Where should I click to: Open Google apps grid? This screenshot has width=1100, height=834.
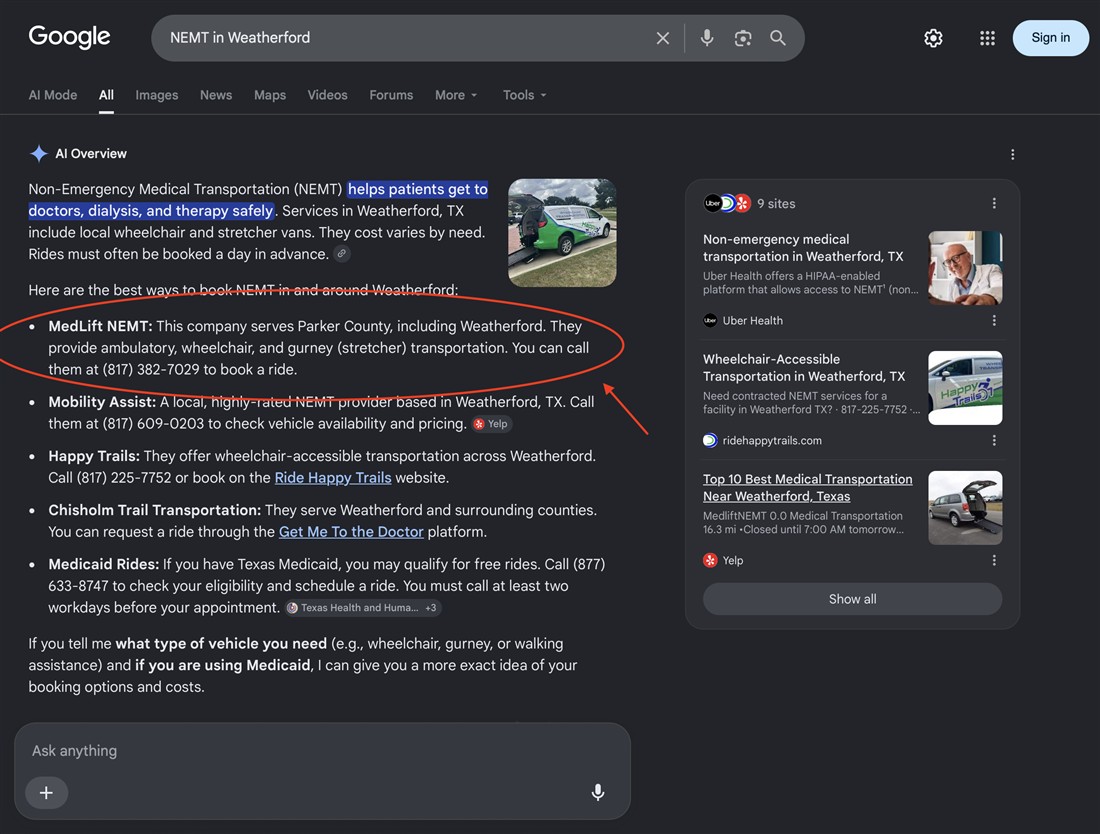tap(987, 38)
